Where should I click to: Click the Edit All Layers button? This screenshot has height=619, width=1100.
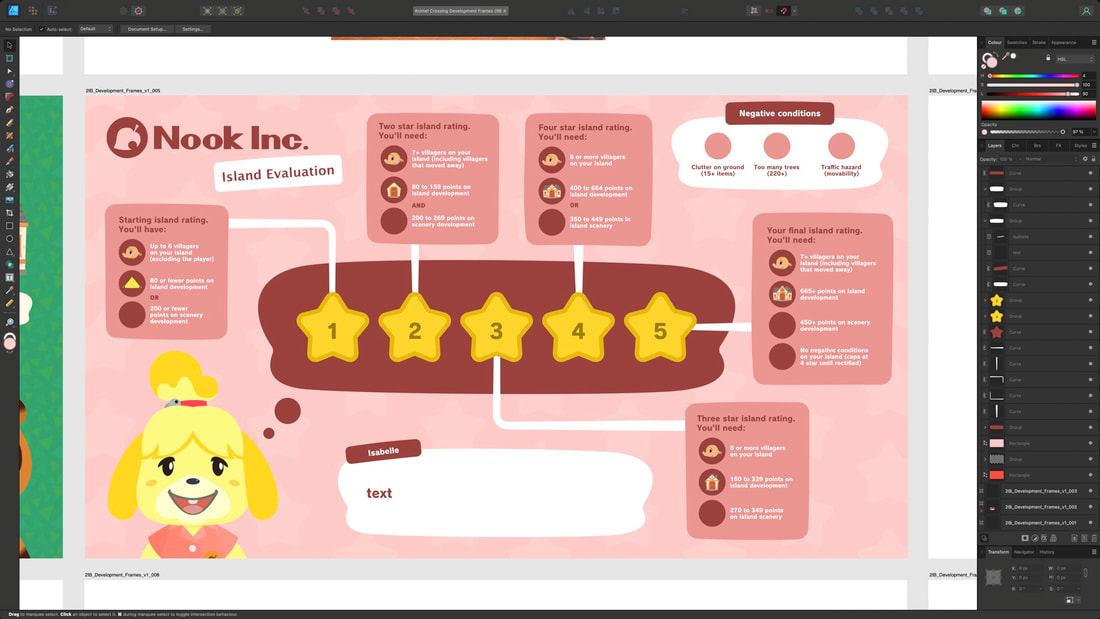click(x=984, y=538)
